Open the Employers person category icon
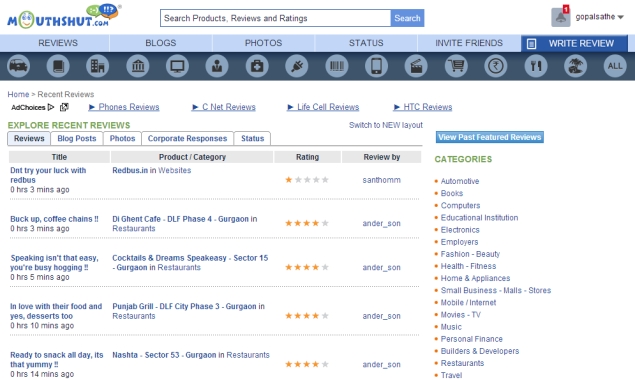The height and width of the screenshot is (380, 635). pyautogui.click(x=217, y=66)
